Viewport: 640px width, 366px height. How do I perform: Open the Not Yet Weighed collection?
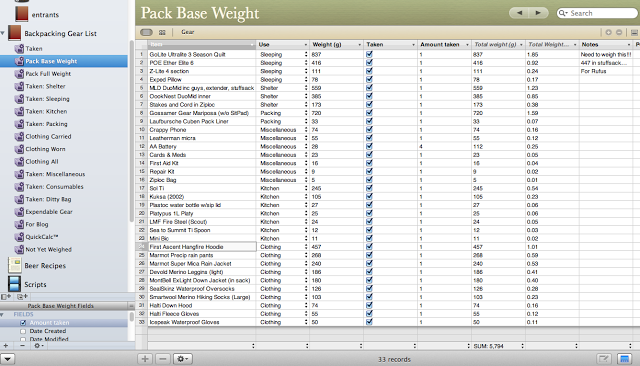tap(49, 250)
